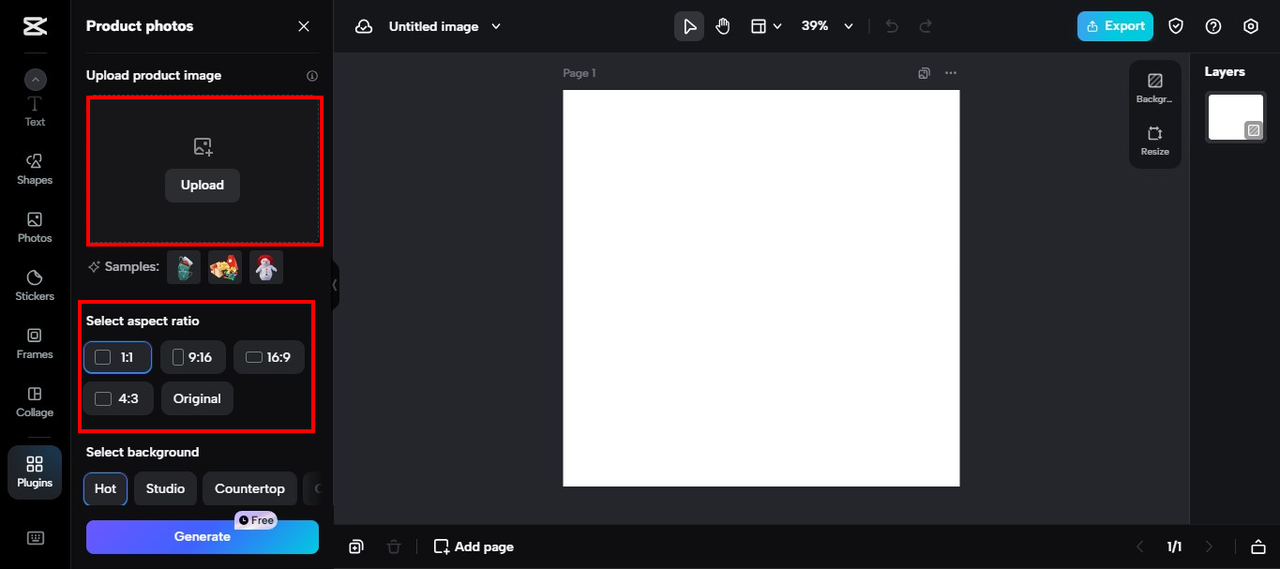Select the Original aspect ratio
Viewport: 1280px width, 569px height.
pyautogui.click(x=197, y=398)
